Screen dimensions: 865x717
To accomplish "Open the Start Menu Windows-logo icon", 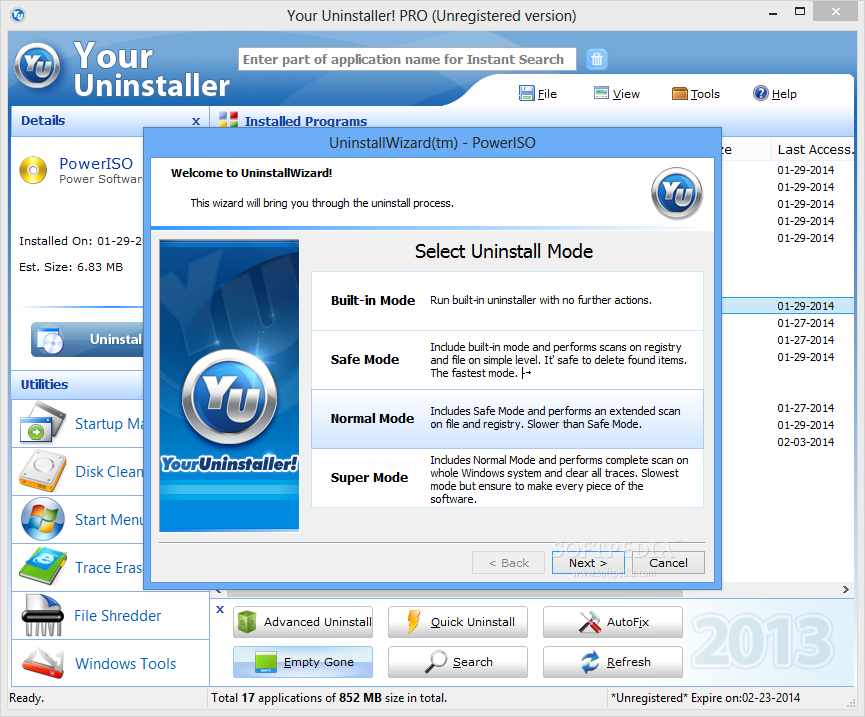I will click(x=42, y=519).
